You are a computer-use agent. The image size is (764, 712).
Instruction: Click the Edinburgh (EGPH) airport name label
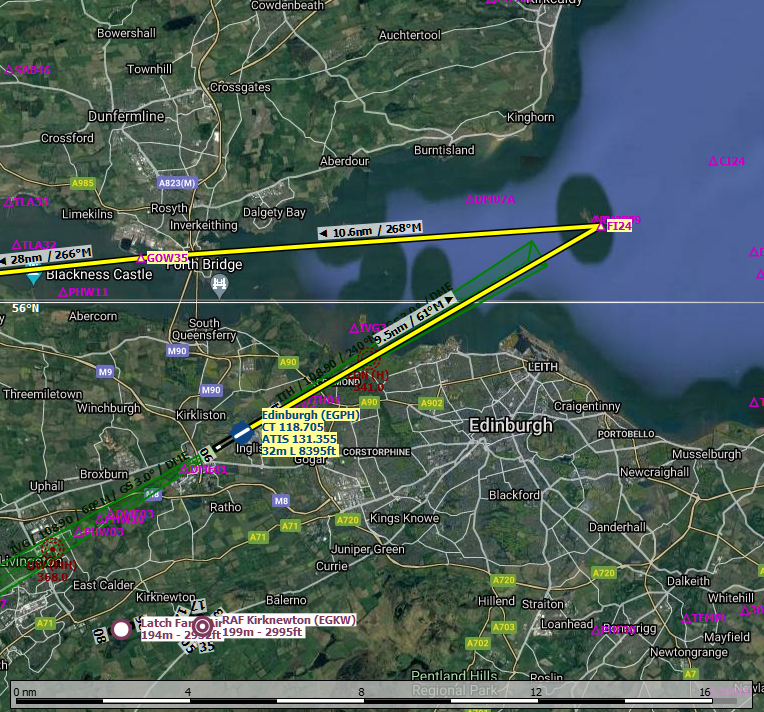310,415
